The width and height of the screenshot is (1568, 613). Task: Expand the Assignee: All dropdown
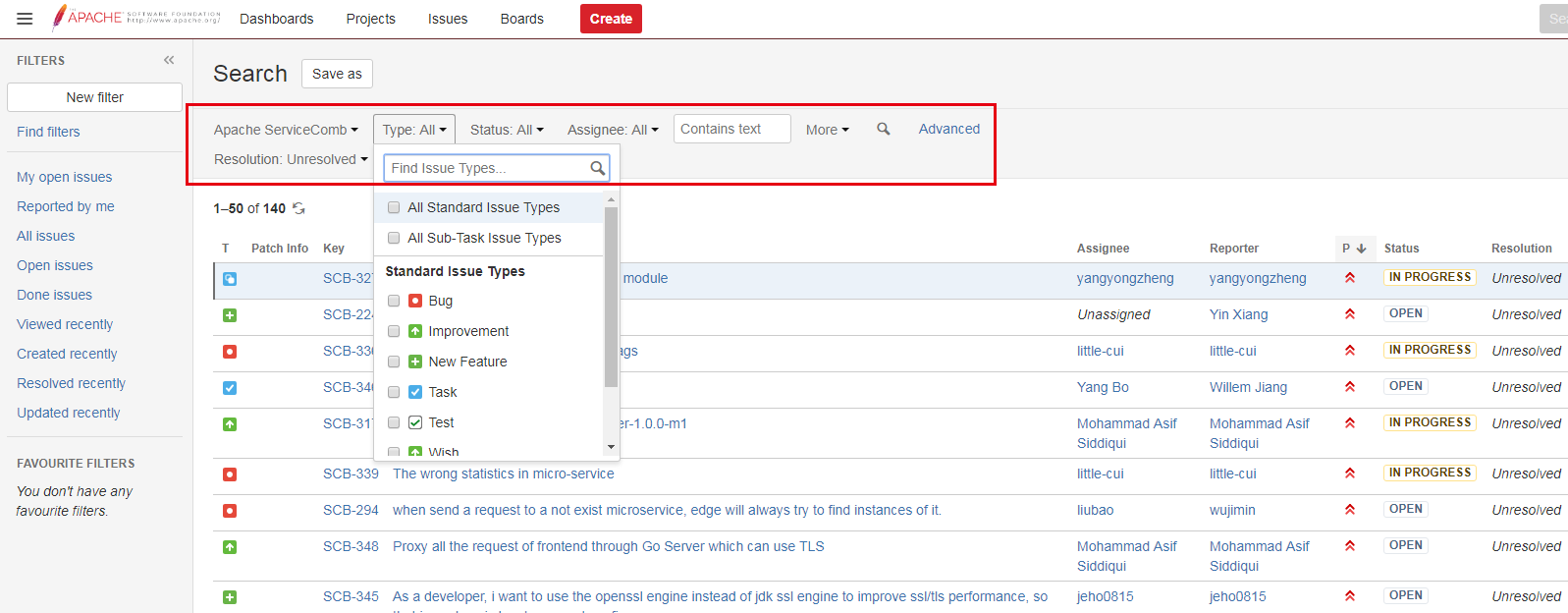613,130
